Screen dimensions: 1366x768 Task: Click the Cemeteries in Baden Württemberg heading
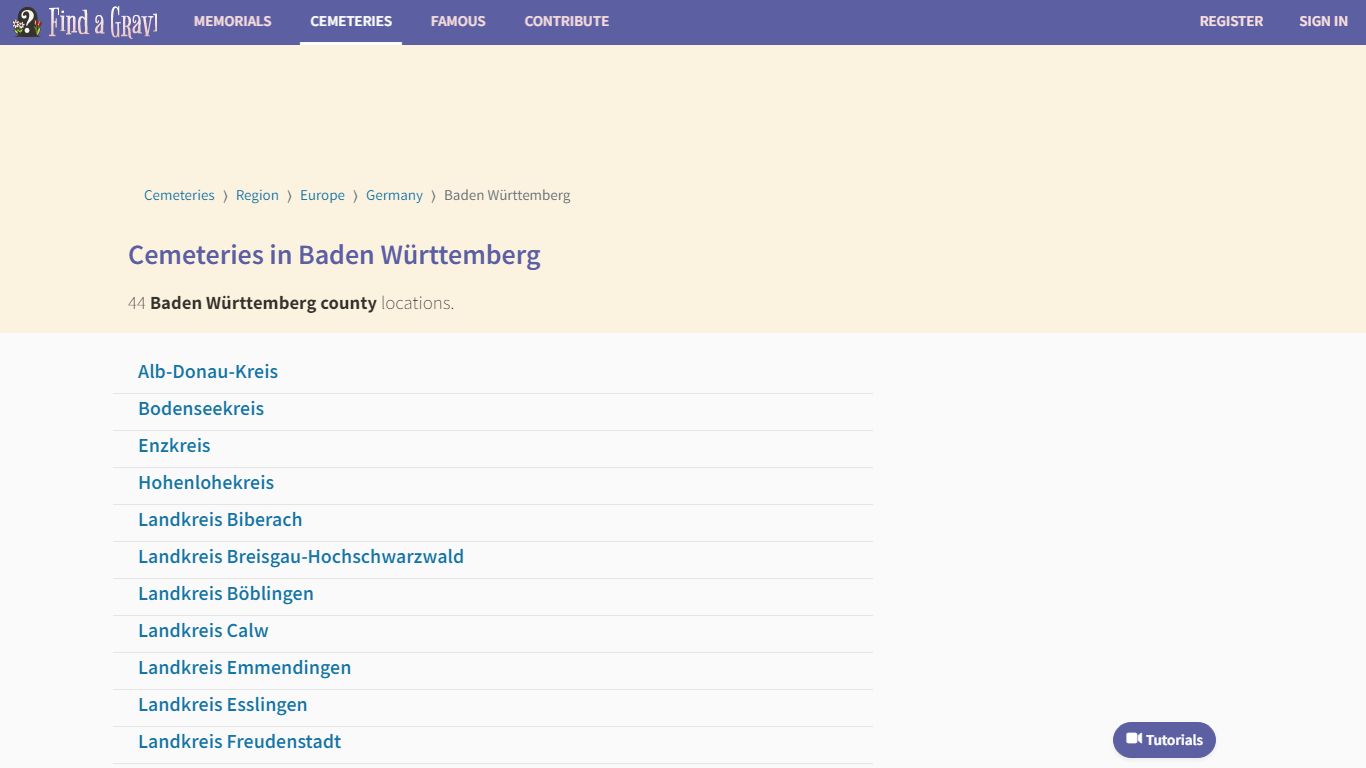pyautogui.click(x=334, y=254)
